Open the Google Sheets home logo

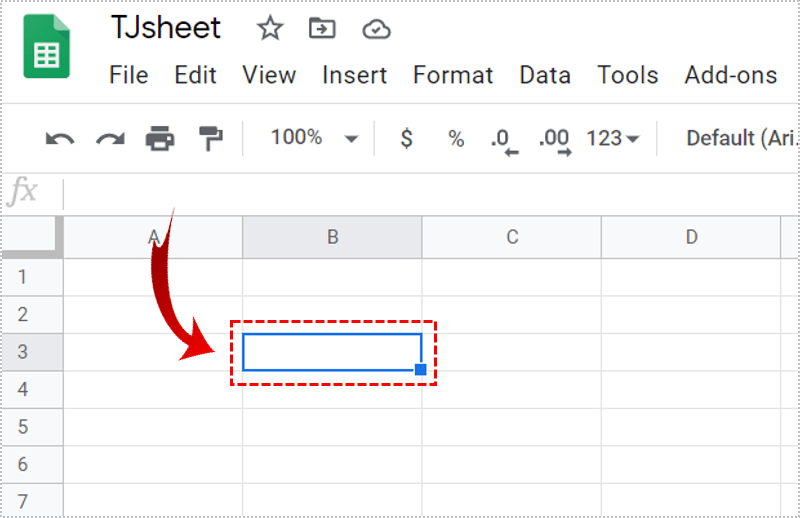coord(46,48)
